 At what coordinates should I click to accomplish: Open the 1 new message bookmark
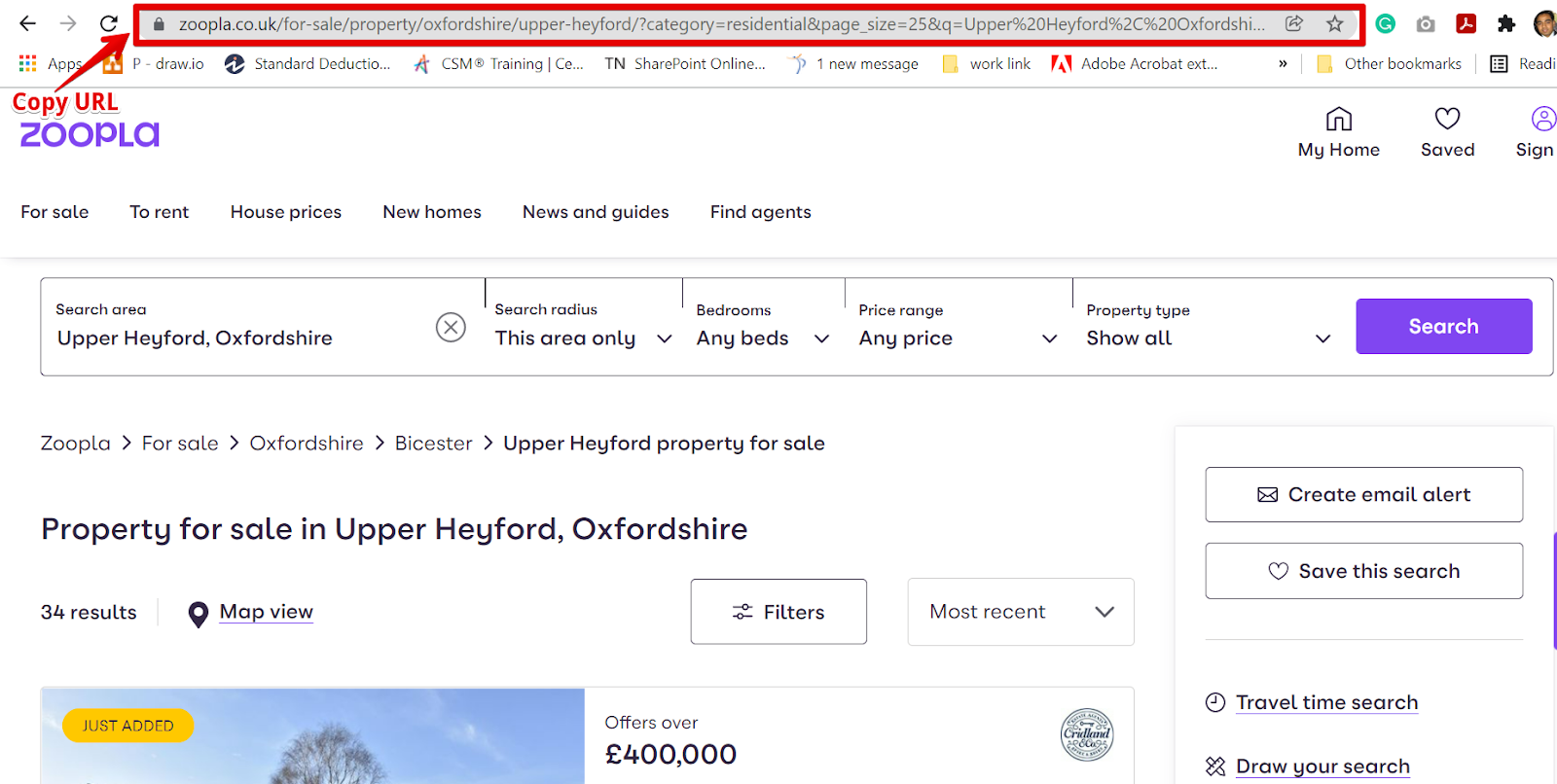pyautogui.click(x=853, y=63)
